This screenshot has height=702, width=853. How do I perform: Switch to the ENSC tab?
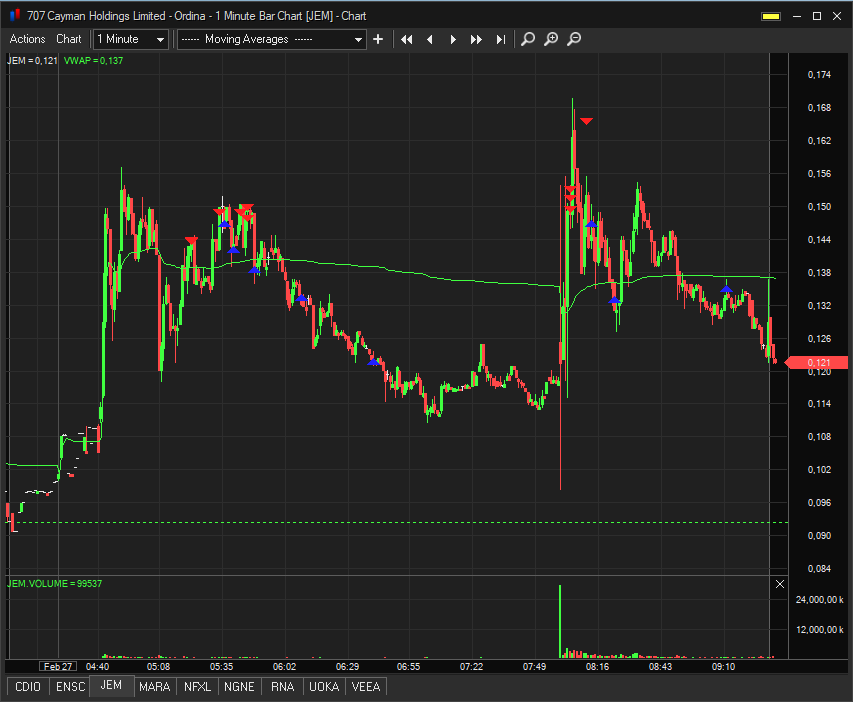click(71, 687)
